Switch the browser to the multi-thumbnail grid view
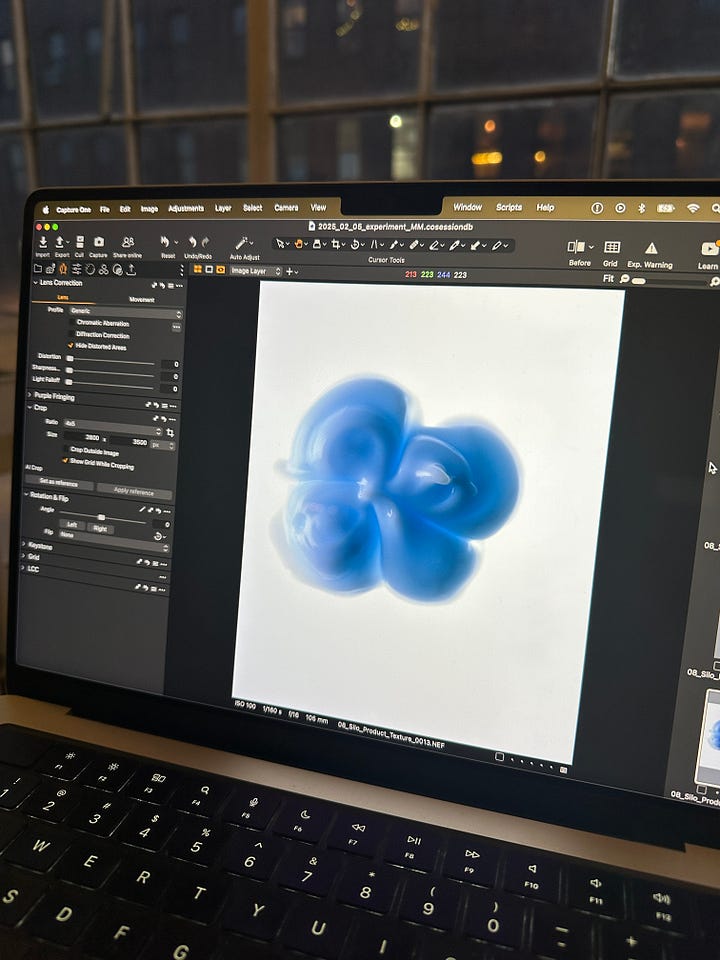 pyautogui.click(x=198, y=269)
